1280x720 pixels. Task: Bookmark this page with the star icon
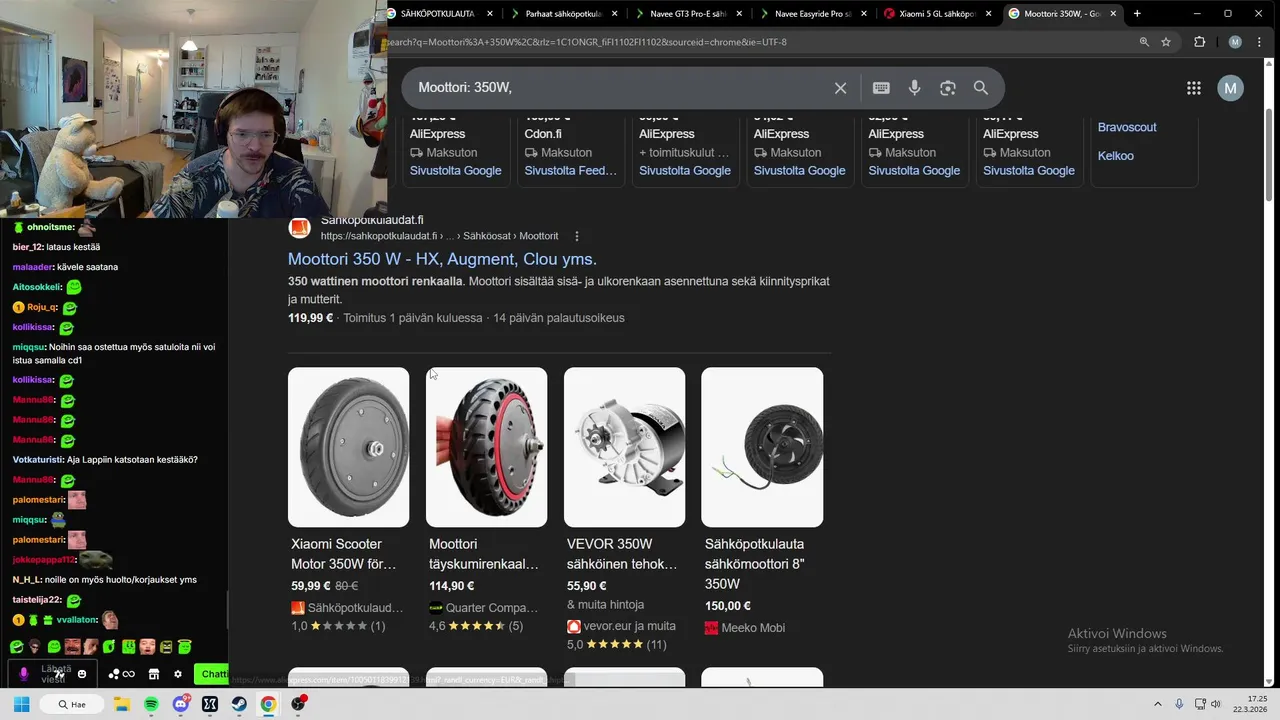click(x=1166, y=42)
